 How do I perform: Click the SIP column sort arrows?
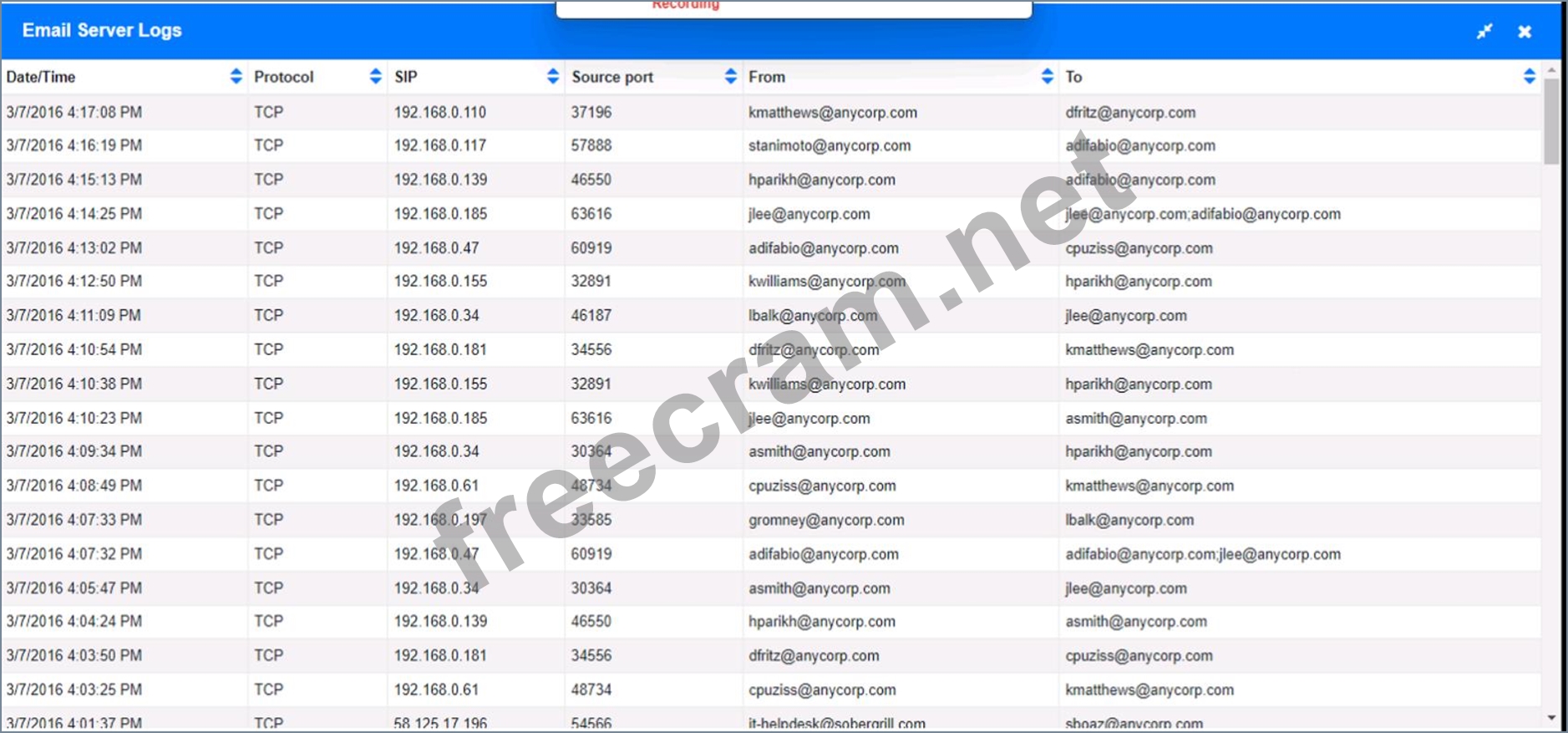[552, 77]
